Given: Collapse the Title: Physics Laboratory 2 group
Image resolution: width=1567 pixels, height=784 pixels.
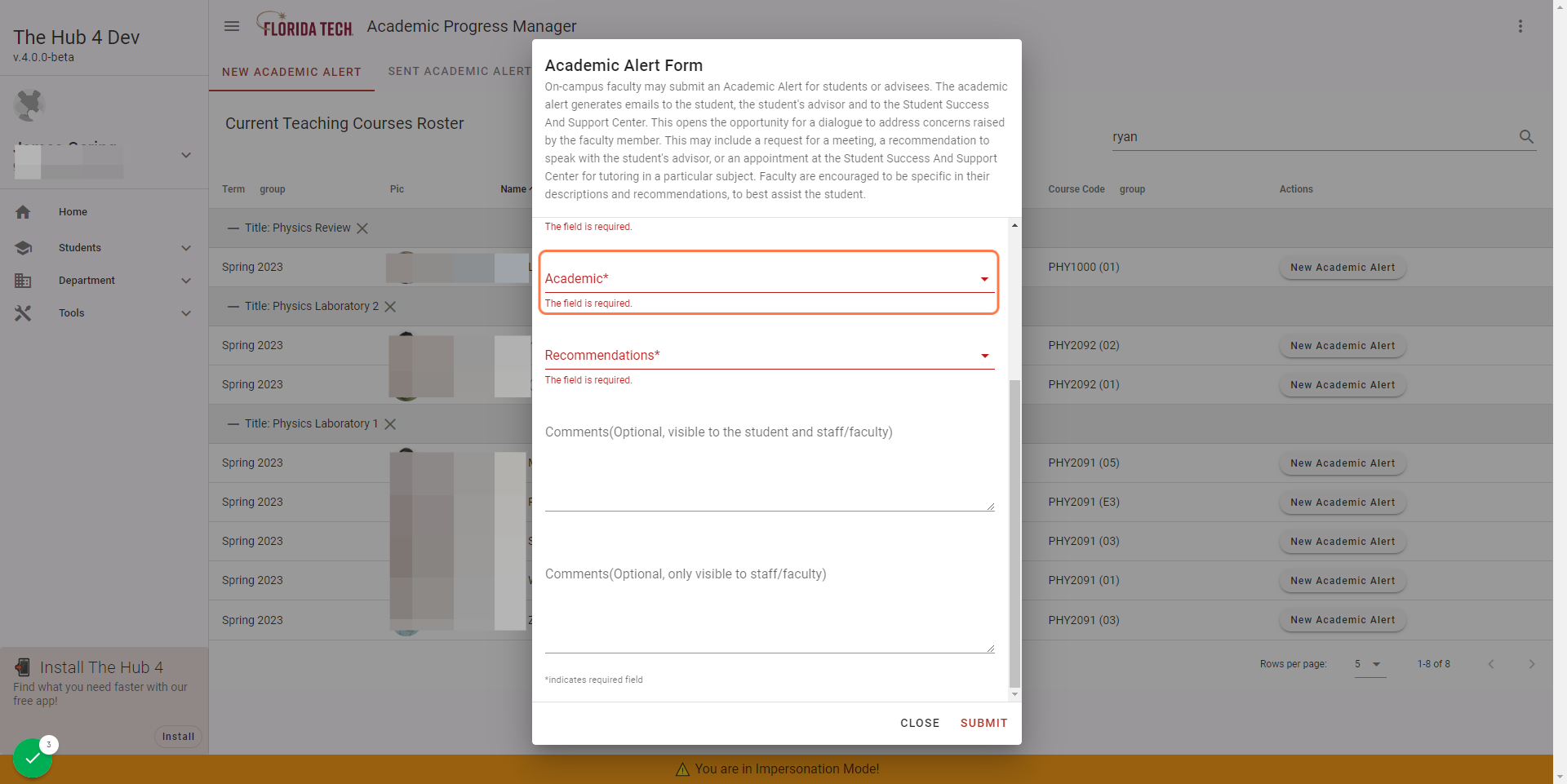Looking at the screenshot, I should tap(233, 307).
